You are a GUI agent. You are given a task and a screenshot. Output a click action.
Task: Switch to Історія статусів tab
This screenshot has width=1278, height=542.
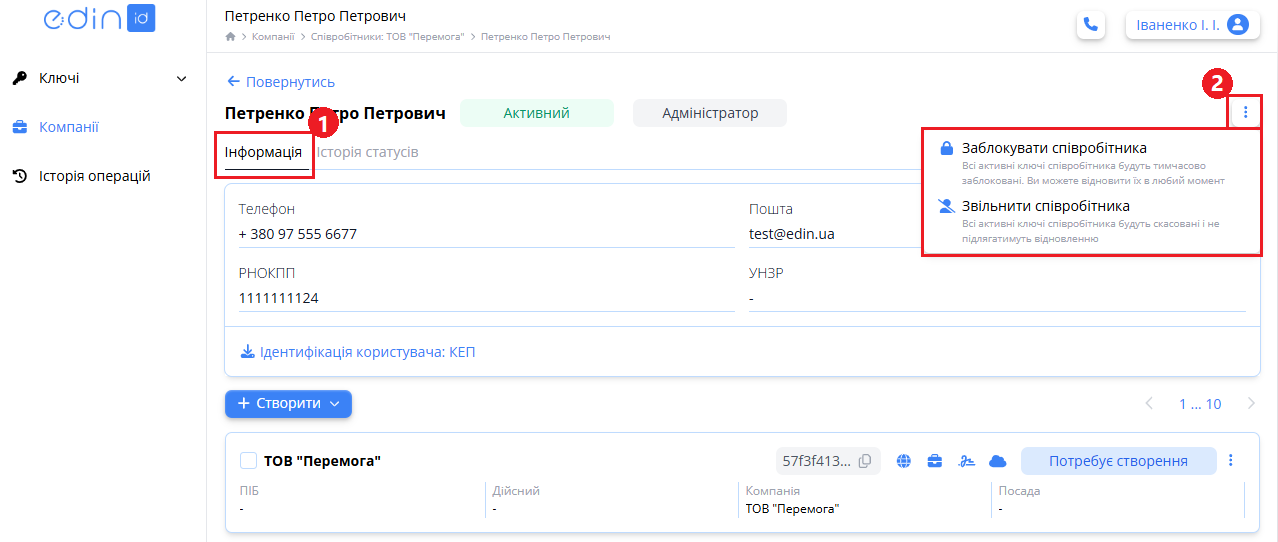367,153
